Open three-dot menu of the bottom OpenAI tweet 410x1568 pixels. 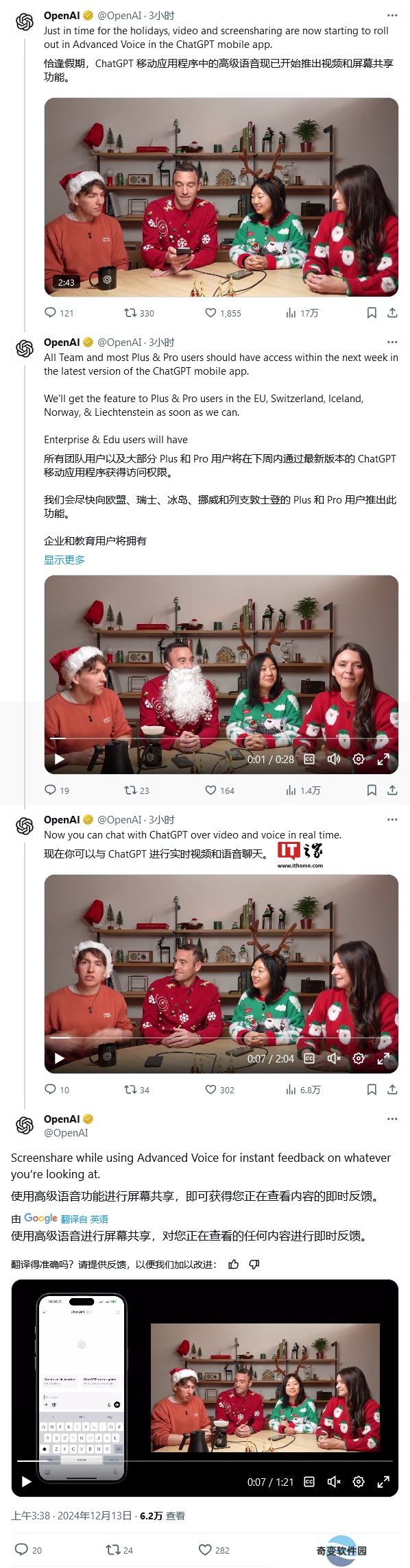pos(392,1119)
